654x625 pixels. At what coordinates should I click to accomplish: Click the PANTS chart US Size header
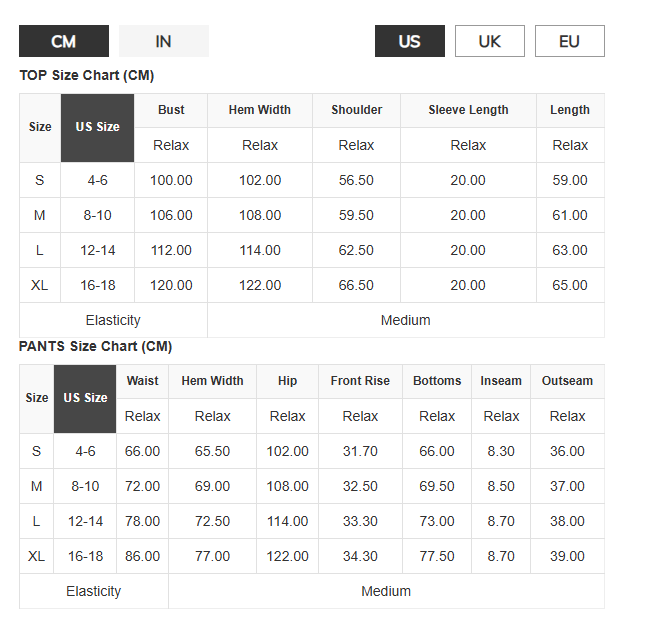[85, 398]
